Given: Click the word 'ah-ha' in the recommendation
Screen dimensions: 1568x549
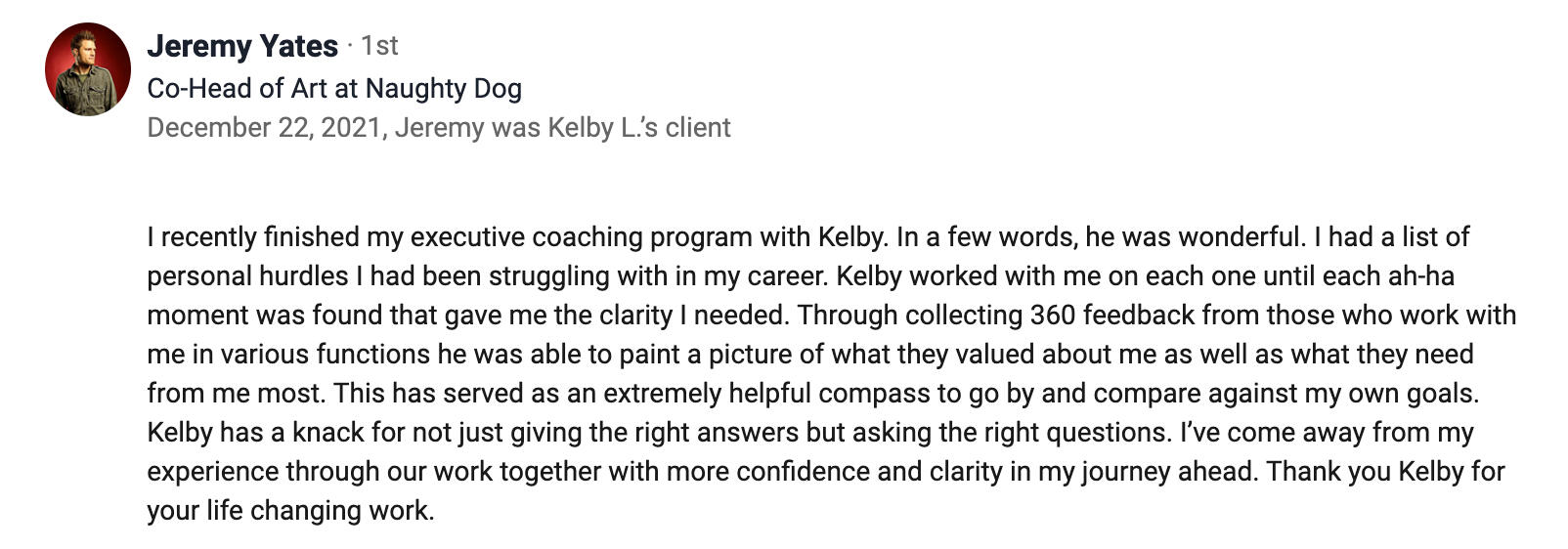Looking at the screenshot, I should pos(1421,276).
